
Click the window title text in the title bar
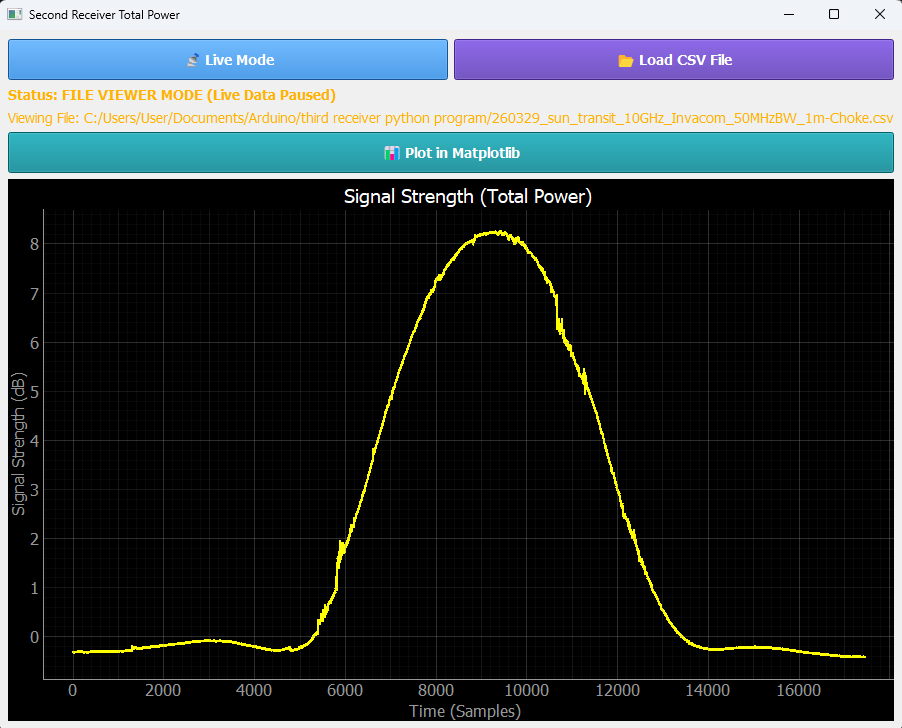point(104,15)
